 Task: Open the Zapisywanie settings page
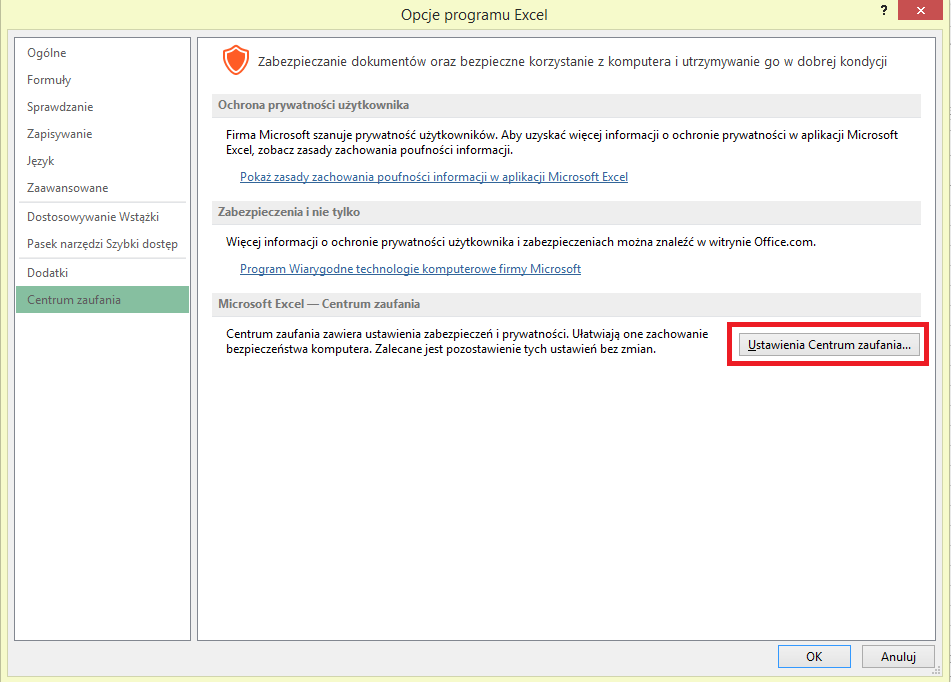pos(102,134)
